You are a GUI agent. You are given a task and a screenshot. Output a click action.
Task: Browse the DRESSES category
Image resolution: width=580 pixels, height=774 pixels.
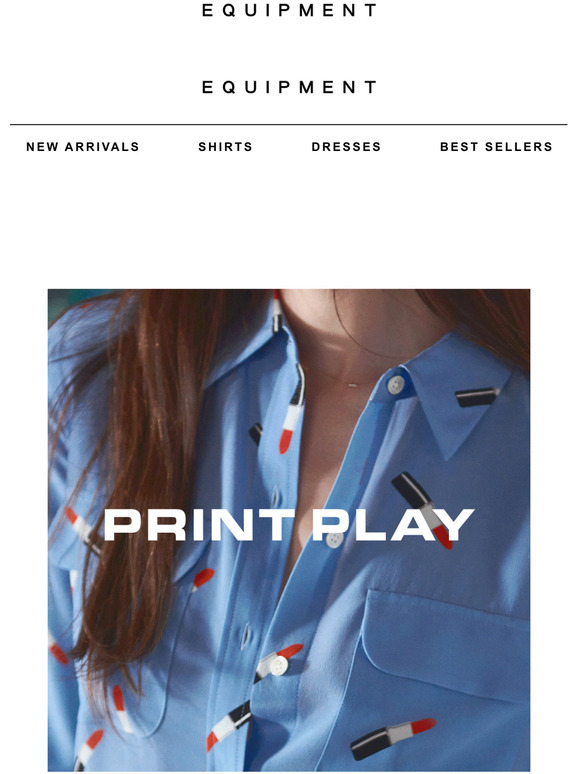[346, 147]
